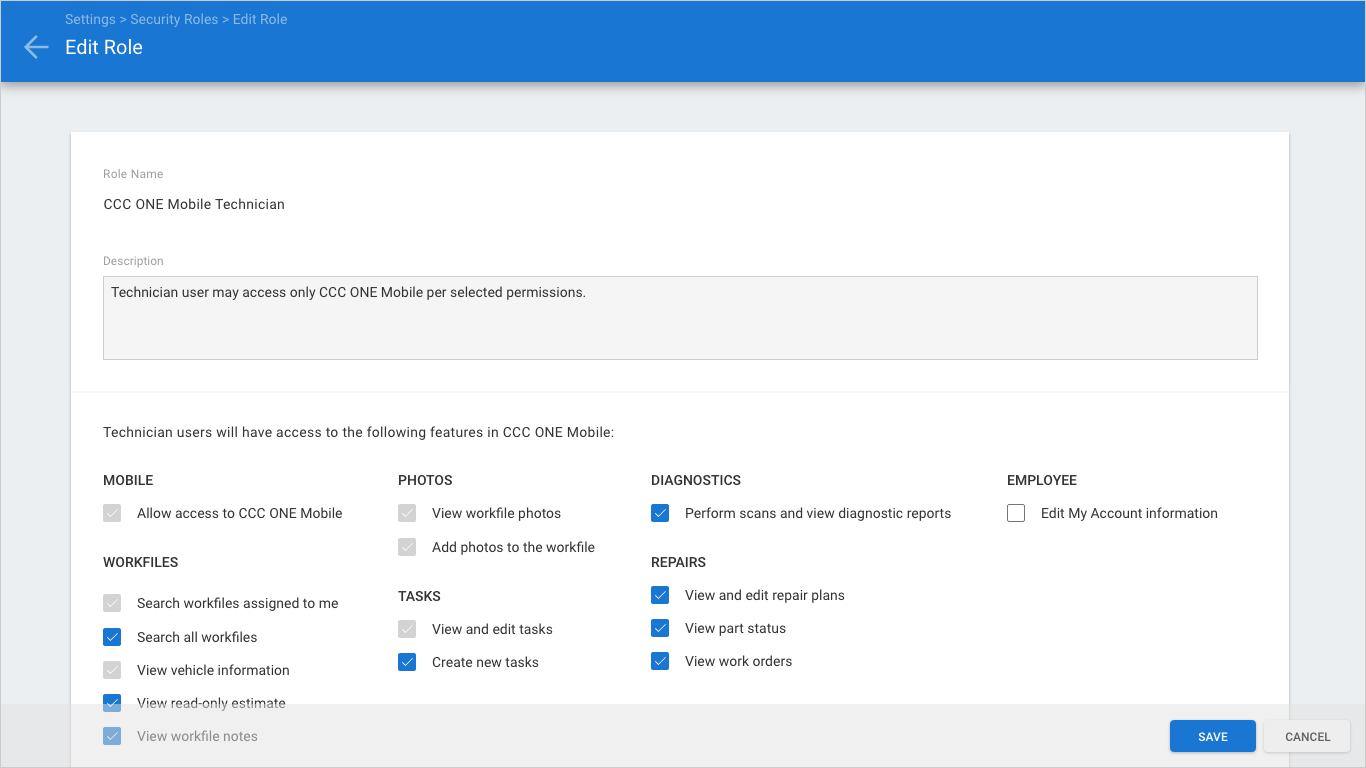Click inside the Description text area
Screen dimensions: 1366x768
pos(680,316)
